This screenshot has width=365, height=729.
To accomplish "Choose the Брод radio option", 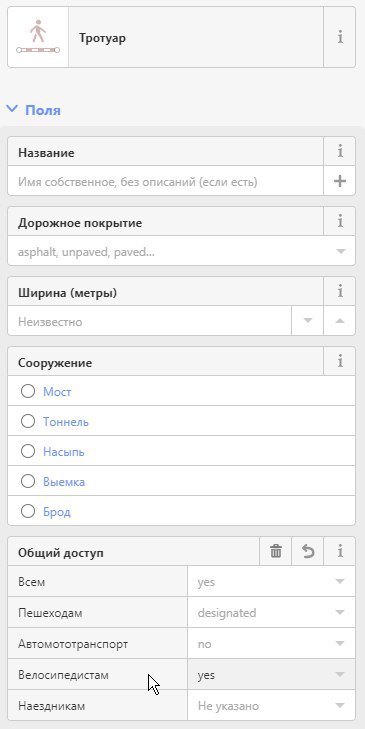I will 28,511.
